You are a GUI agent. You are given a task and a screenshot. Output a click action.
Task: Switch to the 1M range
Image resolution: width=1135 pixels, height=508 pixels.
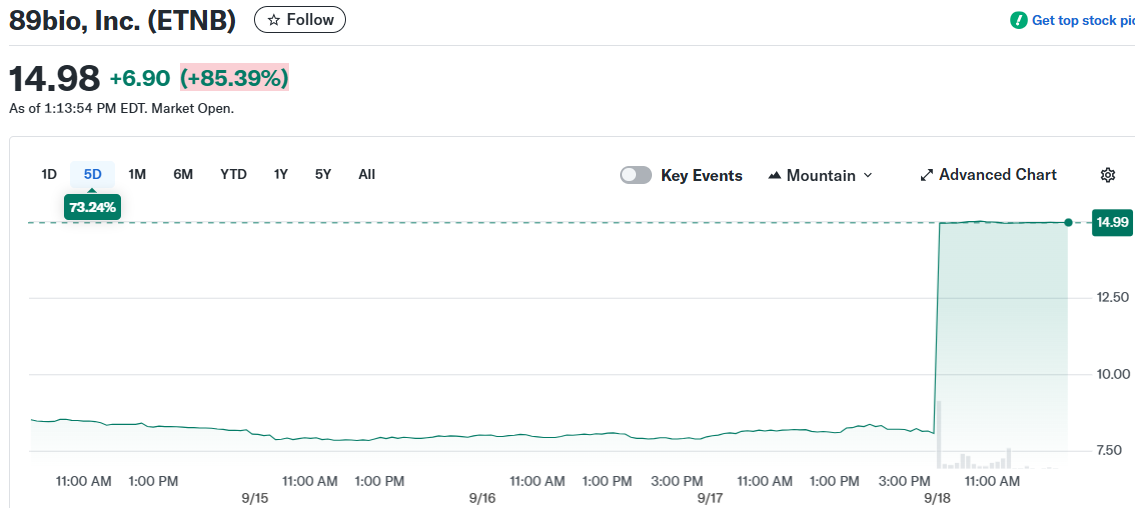(137, 174)
